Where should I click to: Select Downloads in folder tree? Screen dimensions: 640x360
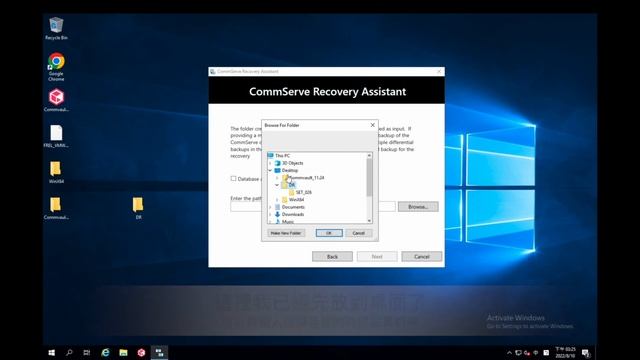[293, 214]
